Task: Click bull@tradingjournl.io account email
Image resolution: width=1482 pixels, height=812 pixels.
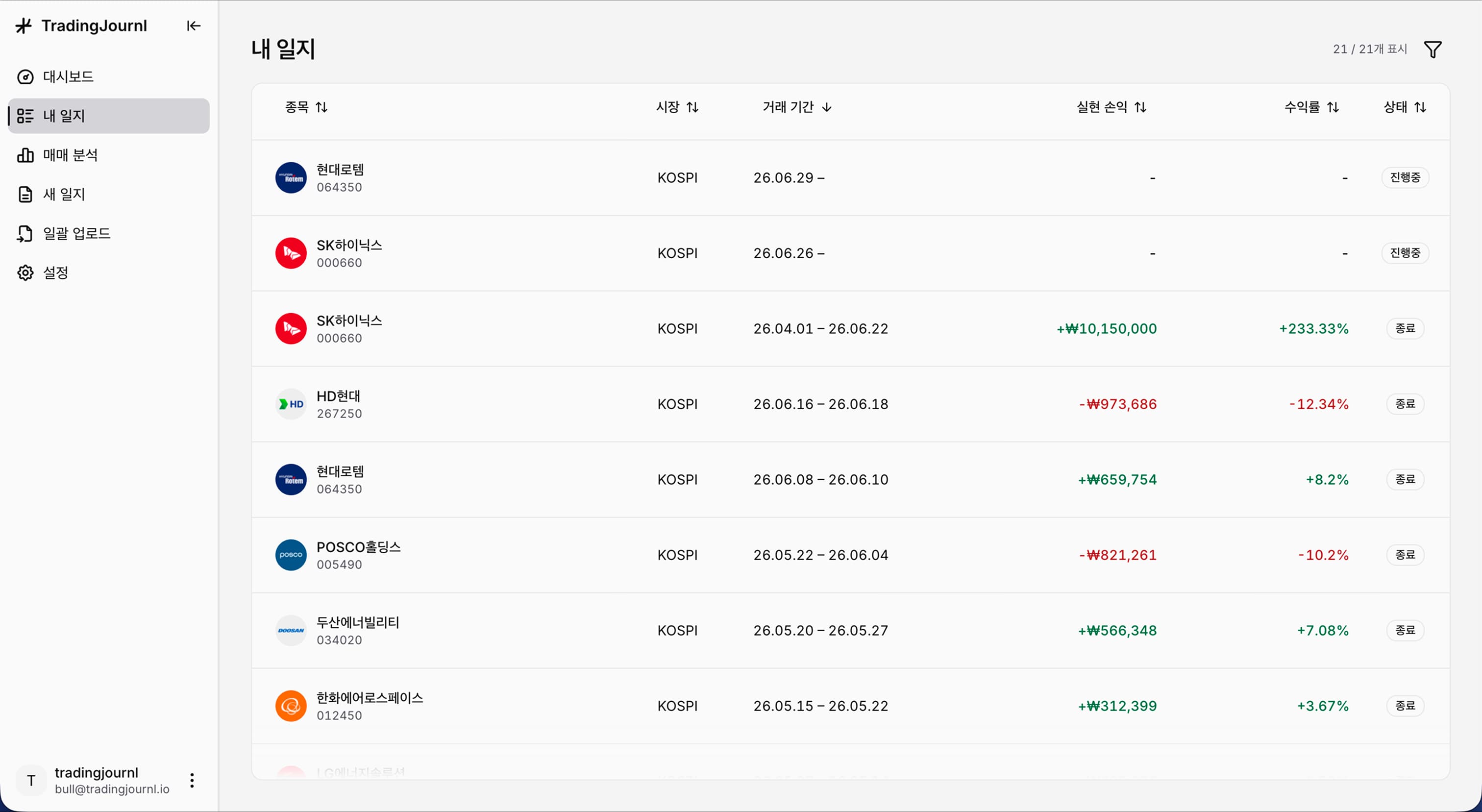Action: pos(112,789)
